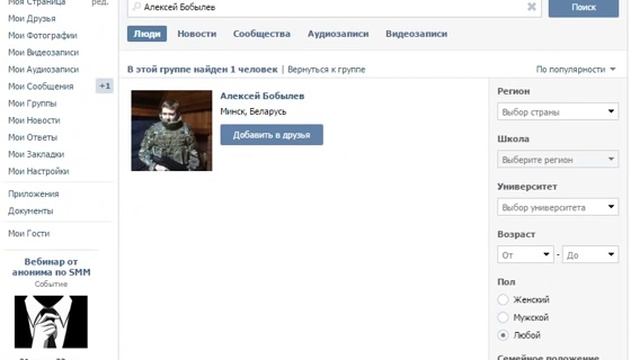Open the Новости tab
640x360 pixels.
click(197, 34)
